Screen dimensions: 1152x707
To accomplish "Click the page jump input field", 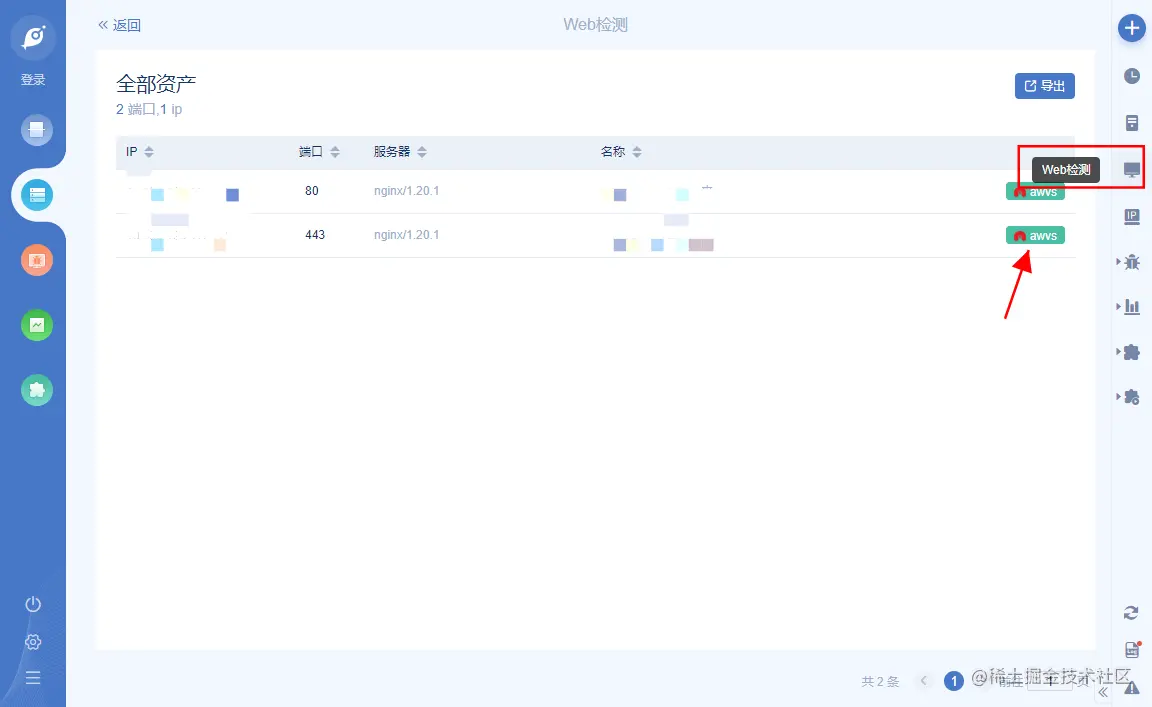I will (1049, 681).
